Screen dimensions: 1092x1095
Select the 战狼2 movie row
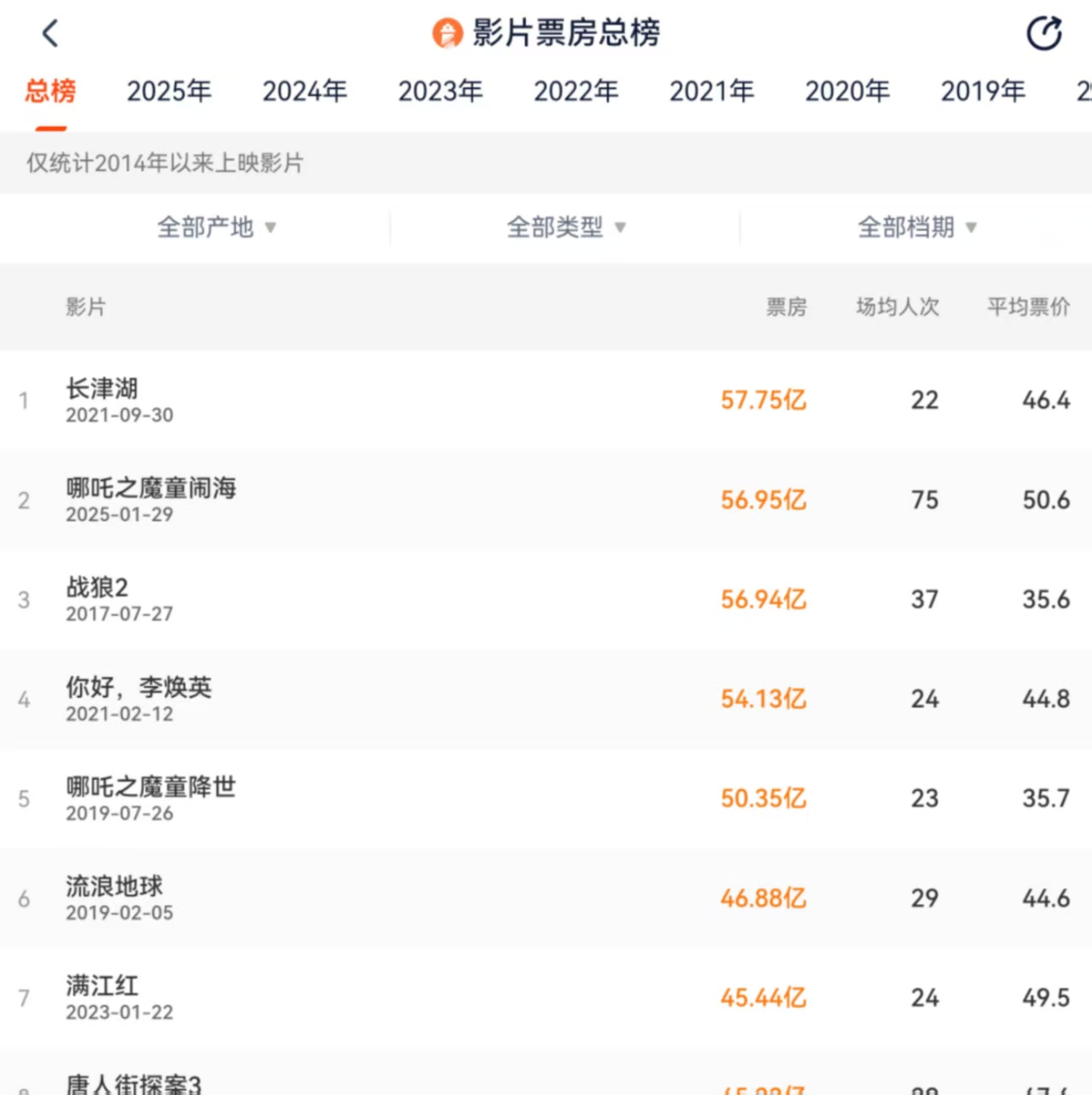pos(97,599)
